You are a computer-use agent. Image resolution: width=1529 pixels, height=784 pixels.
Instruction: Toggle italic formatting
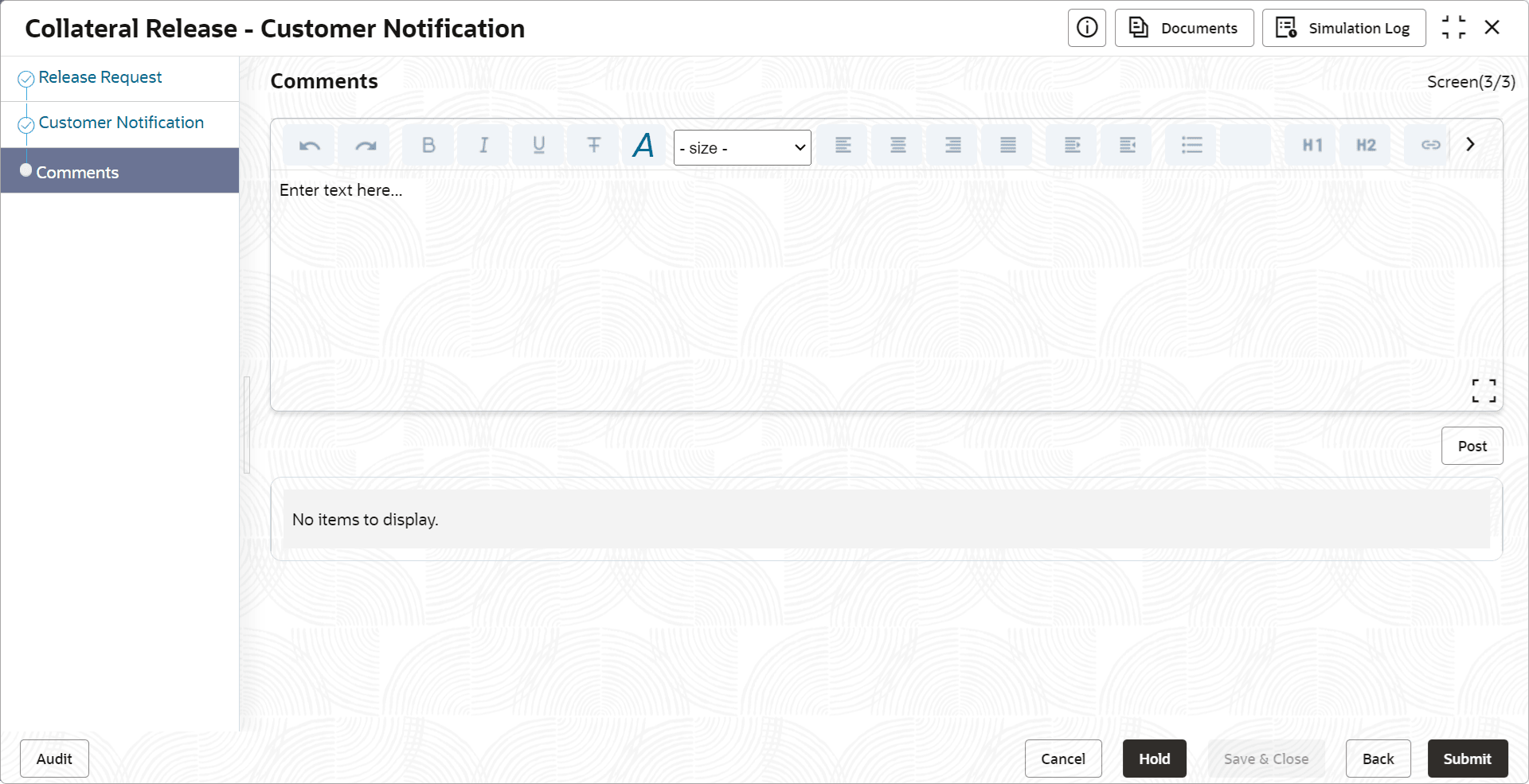(x=483, y=145)
